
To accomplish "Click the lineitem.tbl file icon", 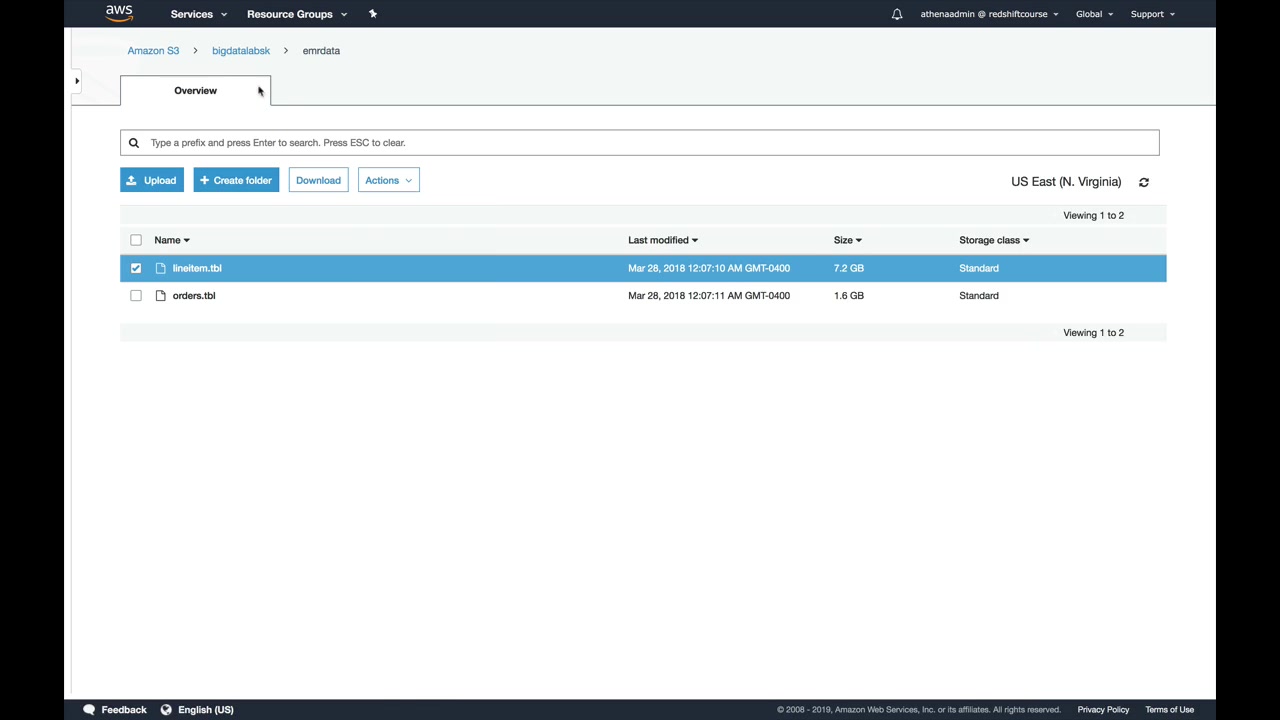I will click(x=160, y=268).
